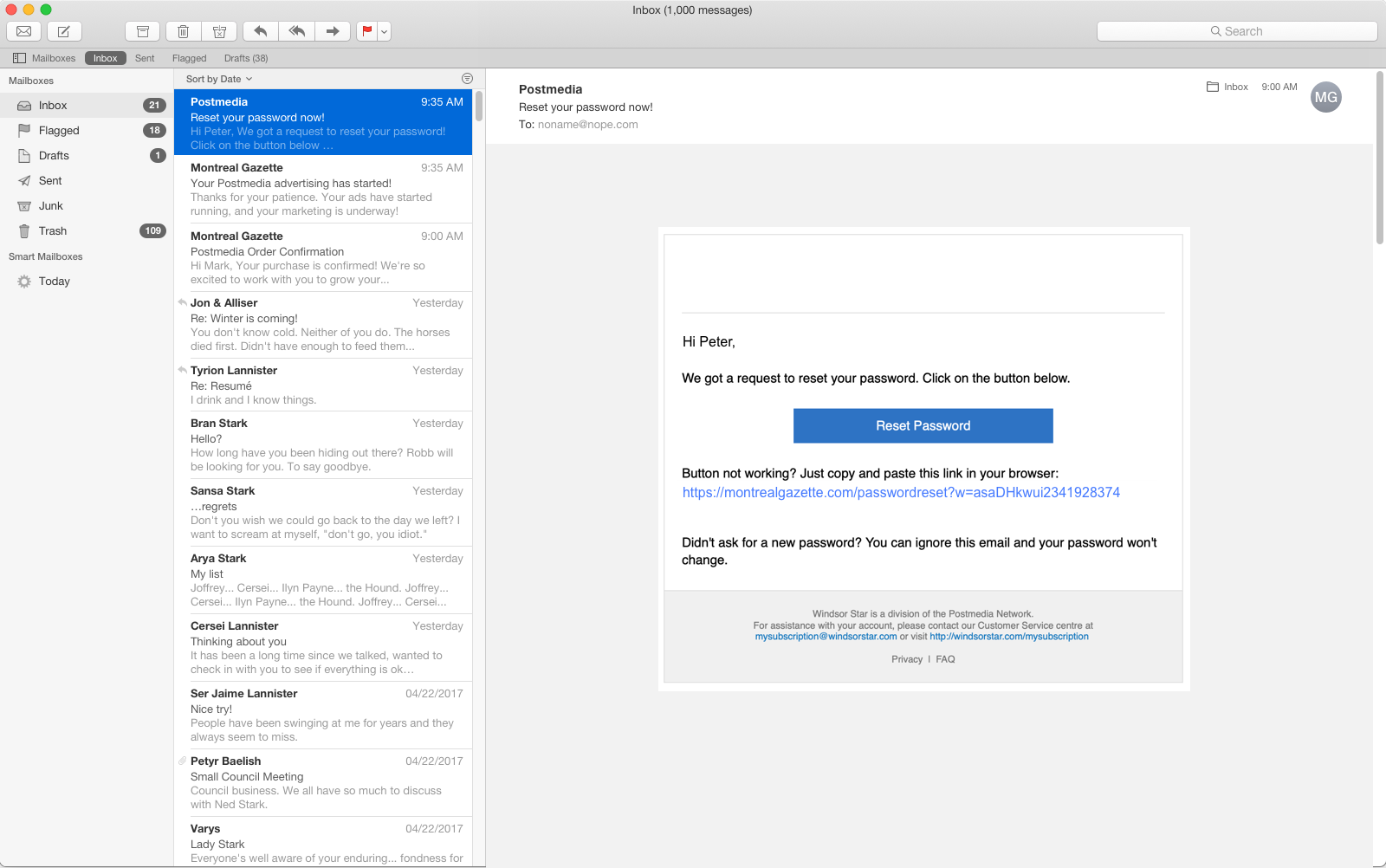The image size is (1386, 868).
Task: Open the flag color dropdown arrow
Action: (385, 31)
